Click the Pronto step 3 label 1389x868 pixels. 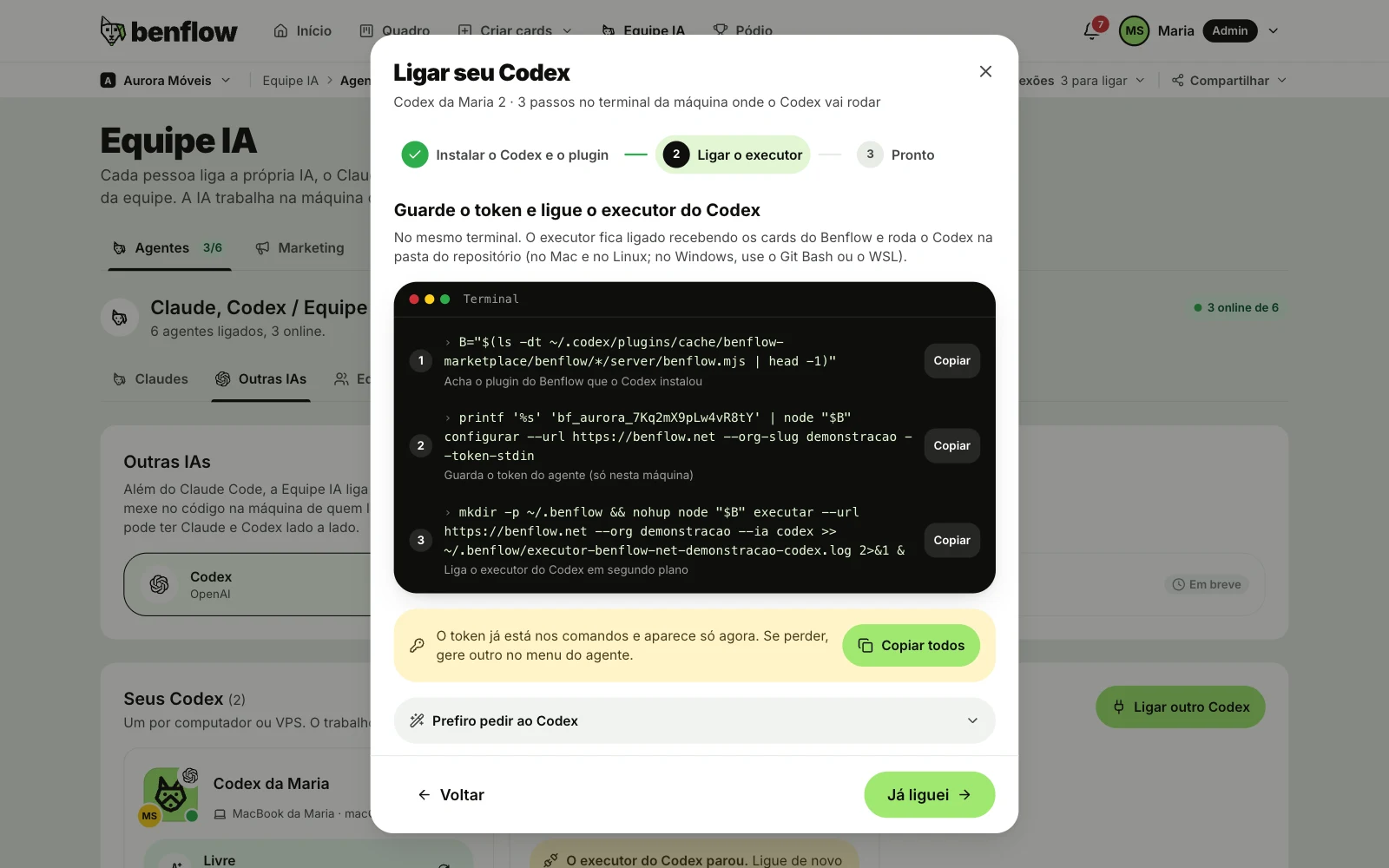coord(913,155)
